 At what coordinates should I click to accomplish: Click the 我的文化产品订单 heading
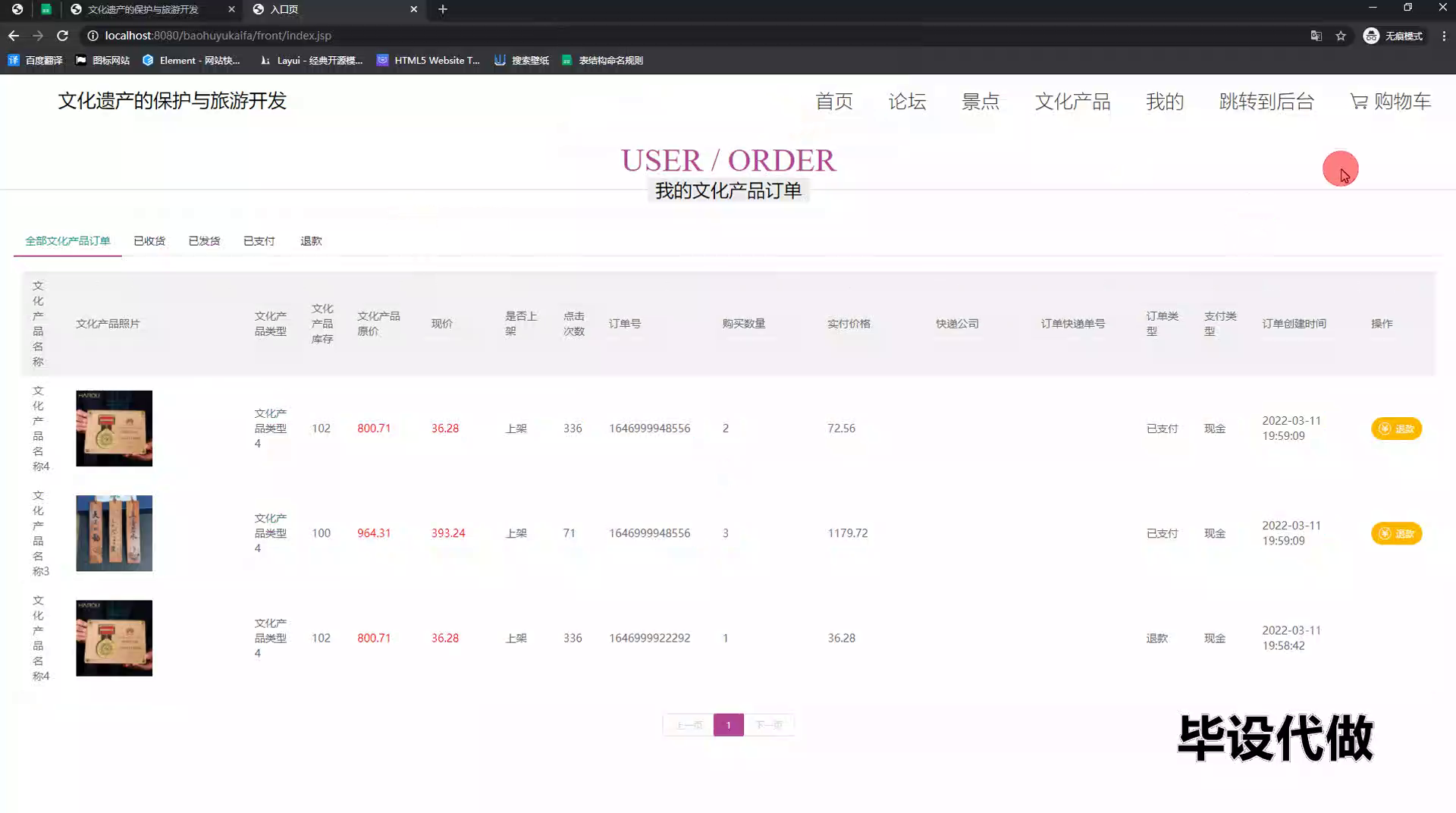coord(728,190)
